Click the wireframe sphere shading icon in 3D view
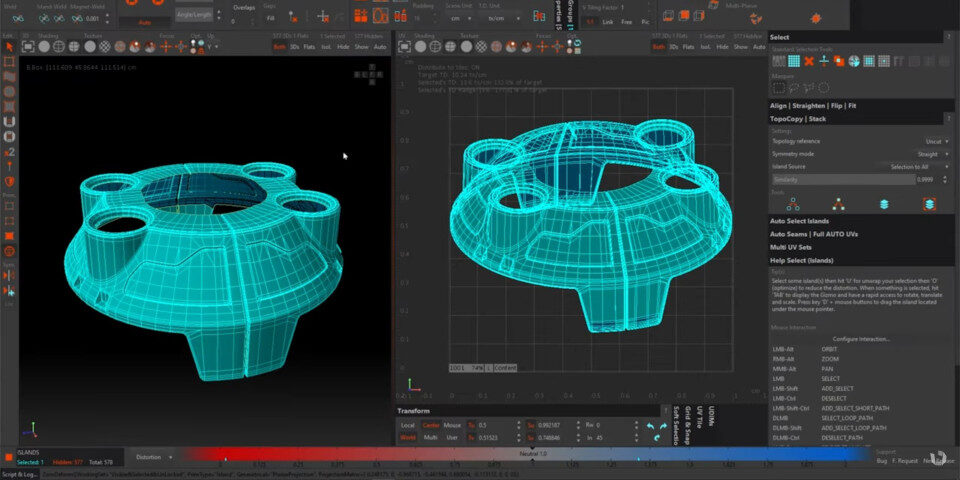The width and height of the screenshot is (960, 480). point(59,47)
